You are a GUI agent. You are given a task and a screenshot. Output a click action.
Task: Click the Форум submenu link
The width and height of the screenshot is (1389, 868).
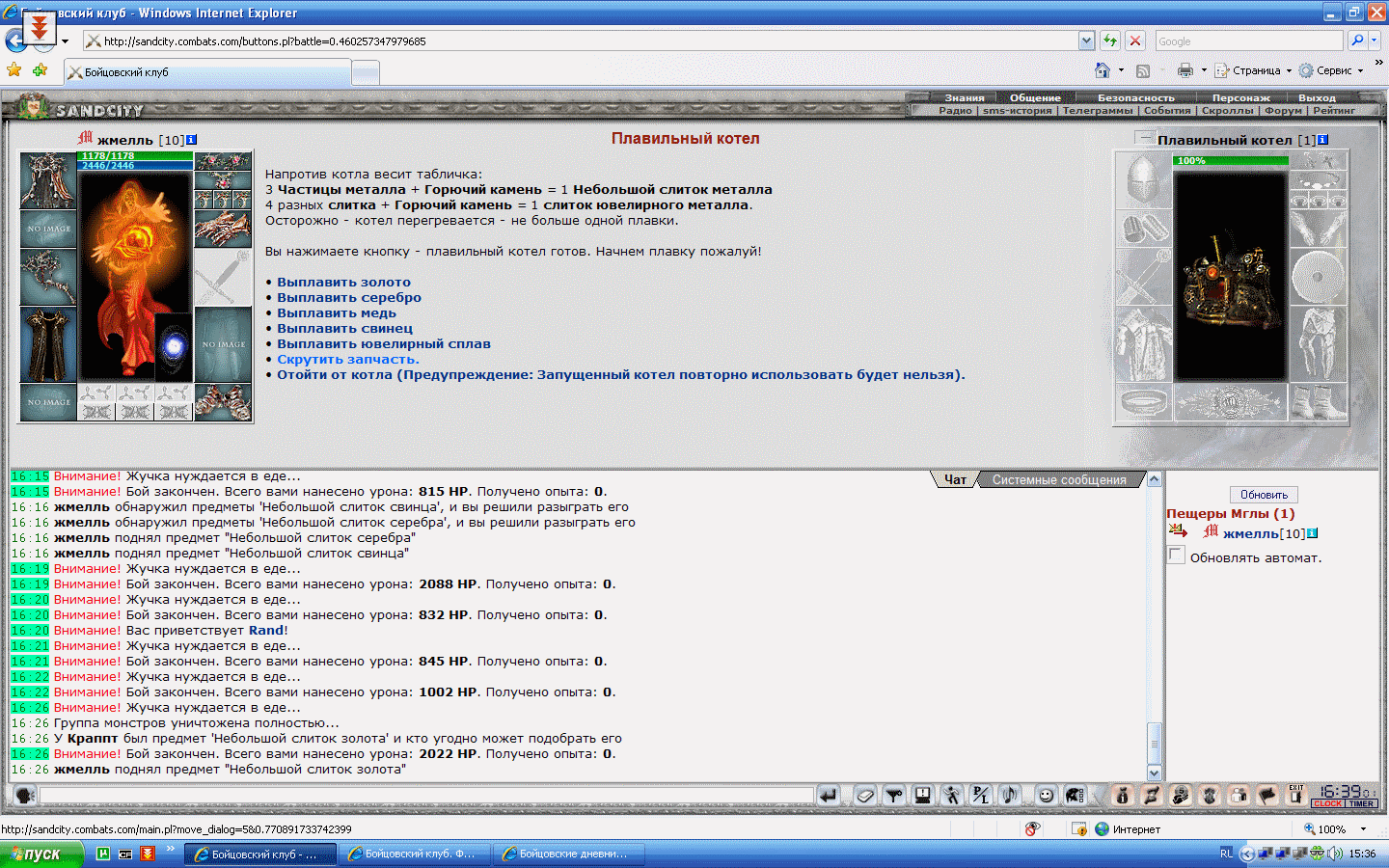[x=1283, y=110]
